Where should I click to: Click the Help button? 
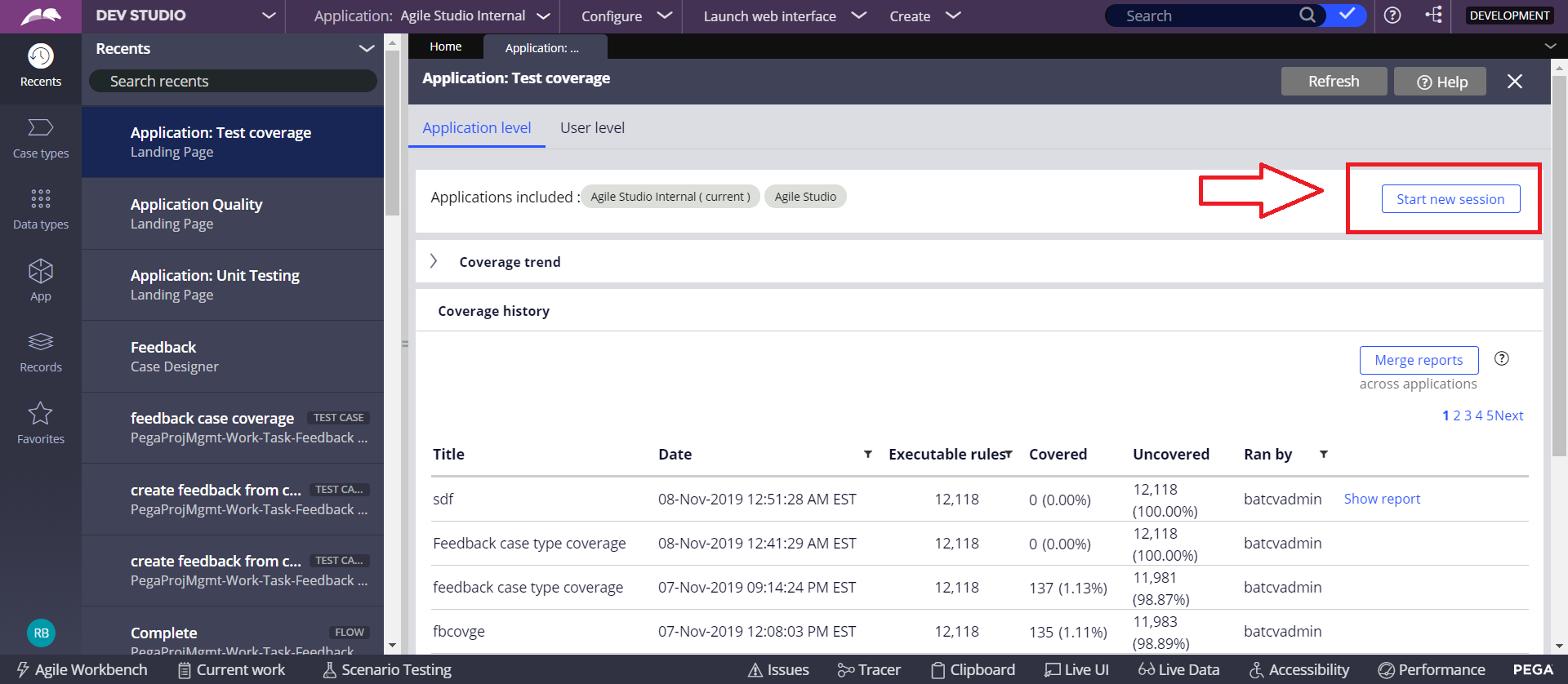click(x=1440, y=81)
